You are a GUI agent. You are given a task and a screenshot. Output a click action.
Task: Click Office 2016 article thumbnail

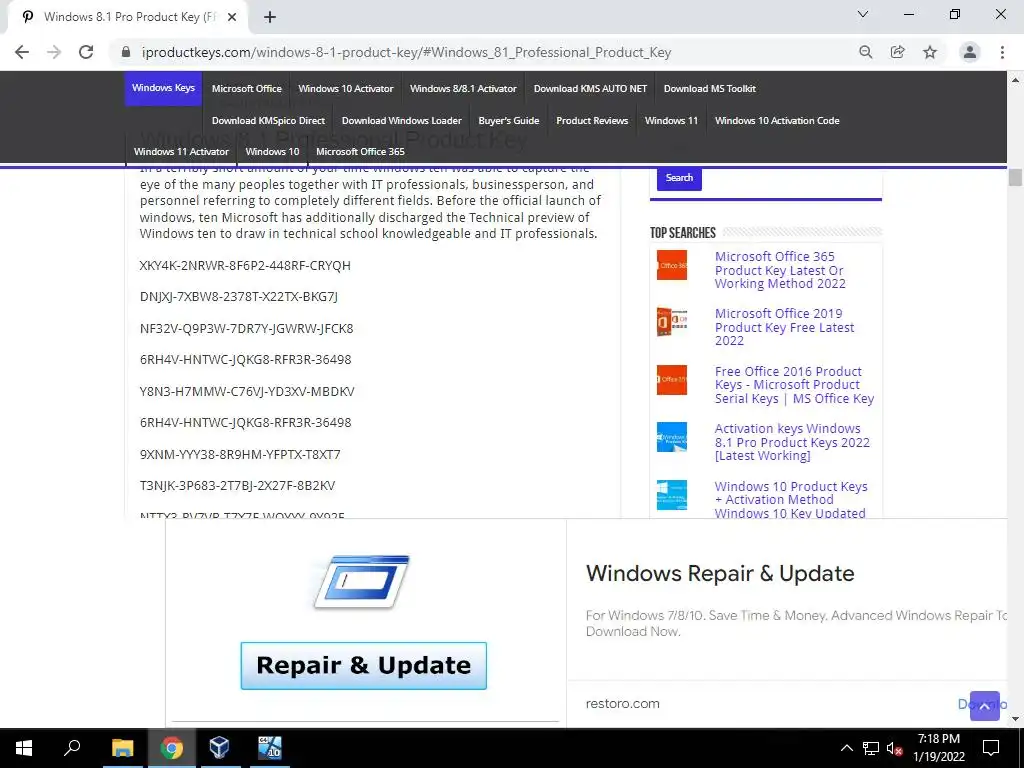(672, 379)
